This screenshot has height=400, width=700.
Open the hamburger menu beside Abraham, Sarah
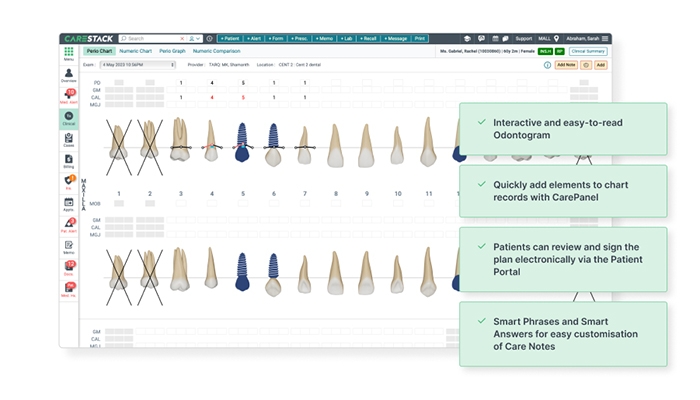pyautogui.click(x=604, y=38)
